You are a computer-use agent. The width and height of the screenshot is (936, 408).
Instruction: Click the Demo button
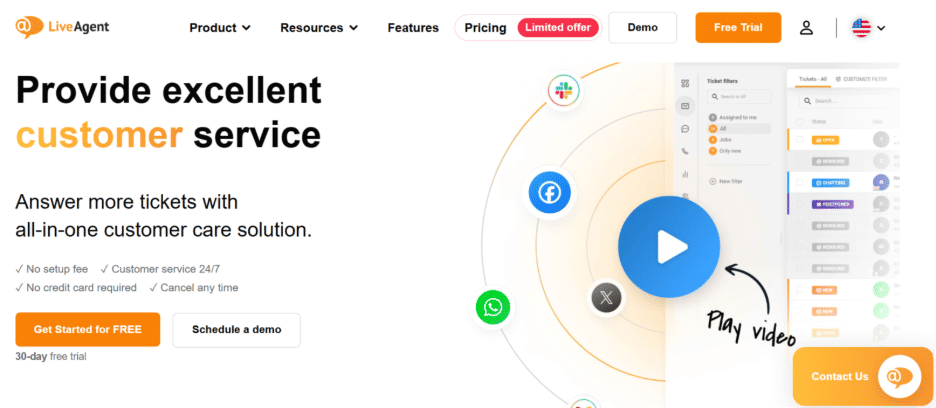(x=642, y=27)
